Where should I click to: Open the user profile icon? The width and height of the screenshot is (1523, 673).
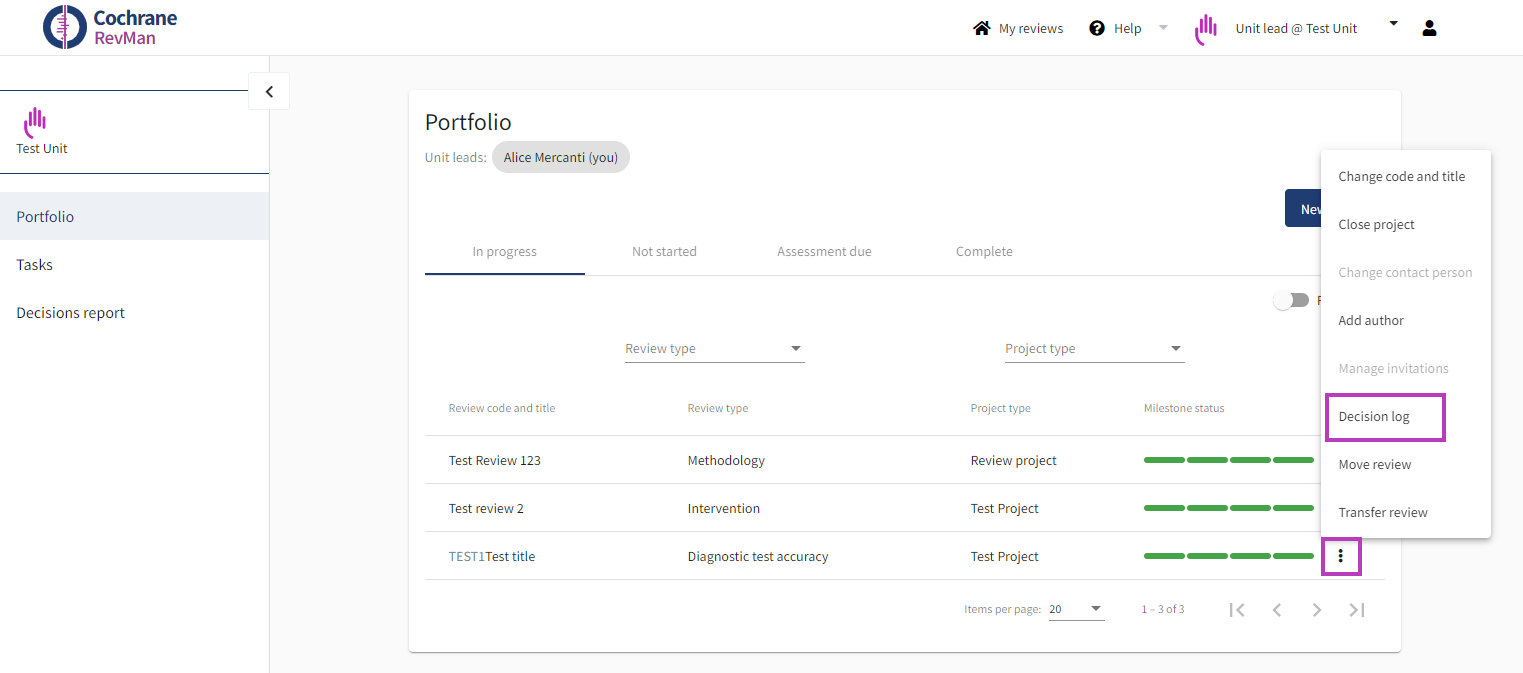click(x=1429, y=28)
